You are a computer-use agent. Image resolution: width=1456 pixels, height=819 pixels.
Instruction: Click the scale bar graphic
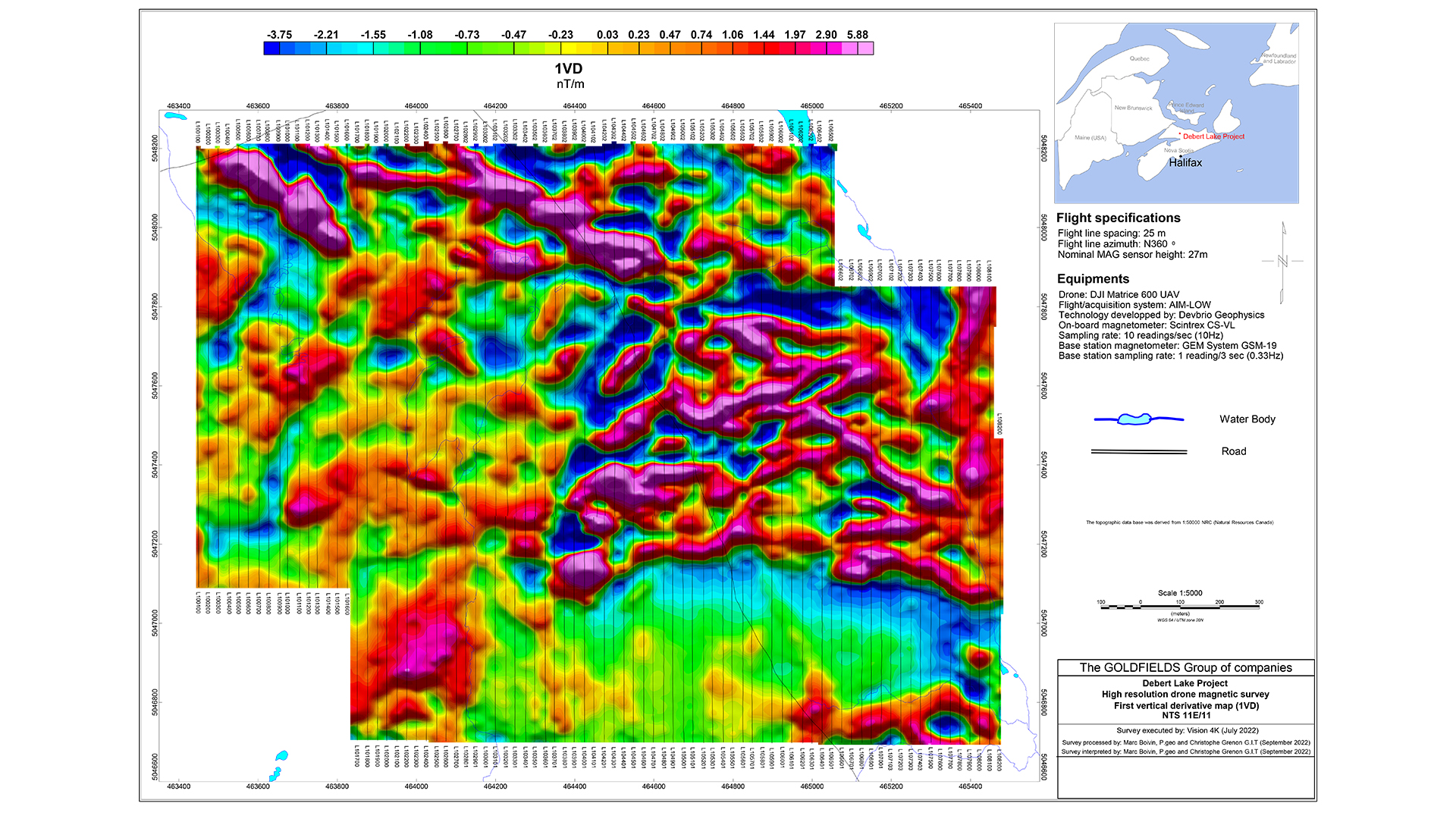1179,607
